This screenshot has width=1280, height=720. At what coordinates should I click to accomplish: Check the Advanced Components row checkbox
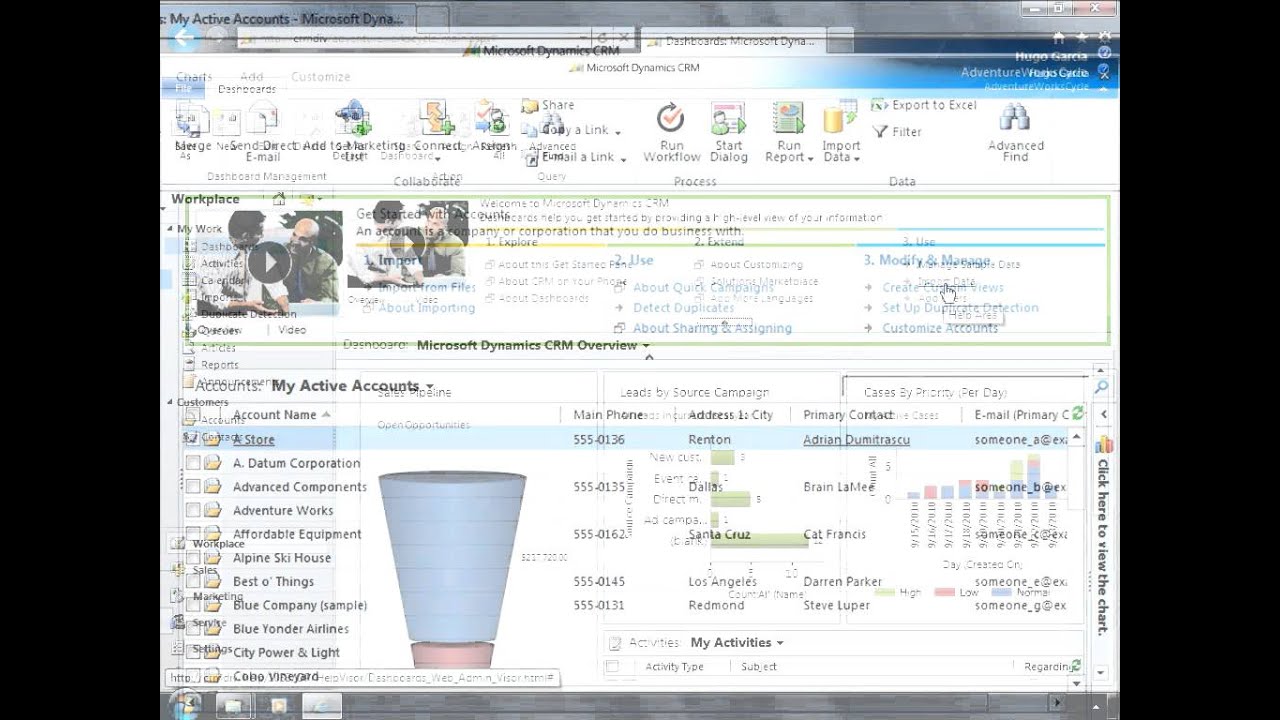click(193, 487)
